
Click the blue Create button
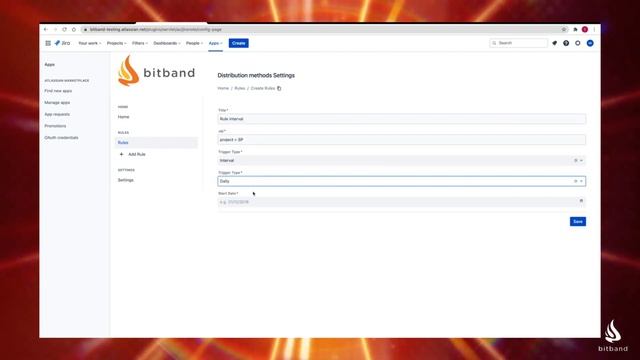(x=238, y=43)
